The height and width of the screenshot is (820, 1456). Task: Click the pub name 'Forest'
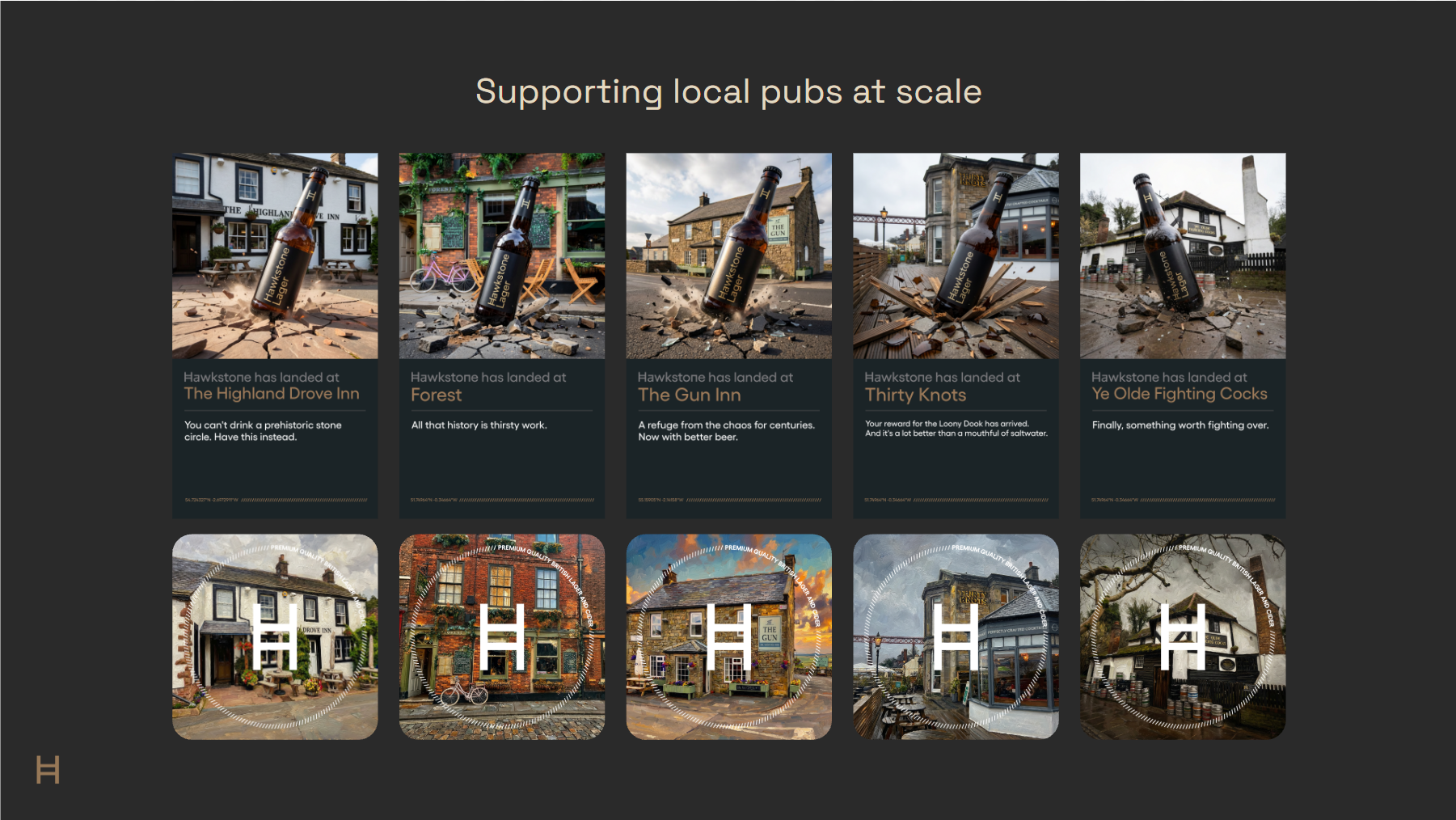pyautogui.click(x=437, y=395)
